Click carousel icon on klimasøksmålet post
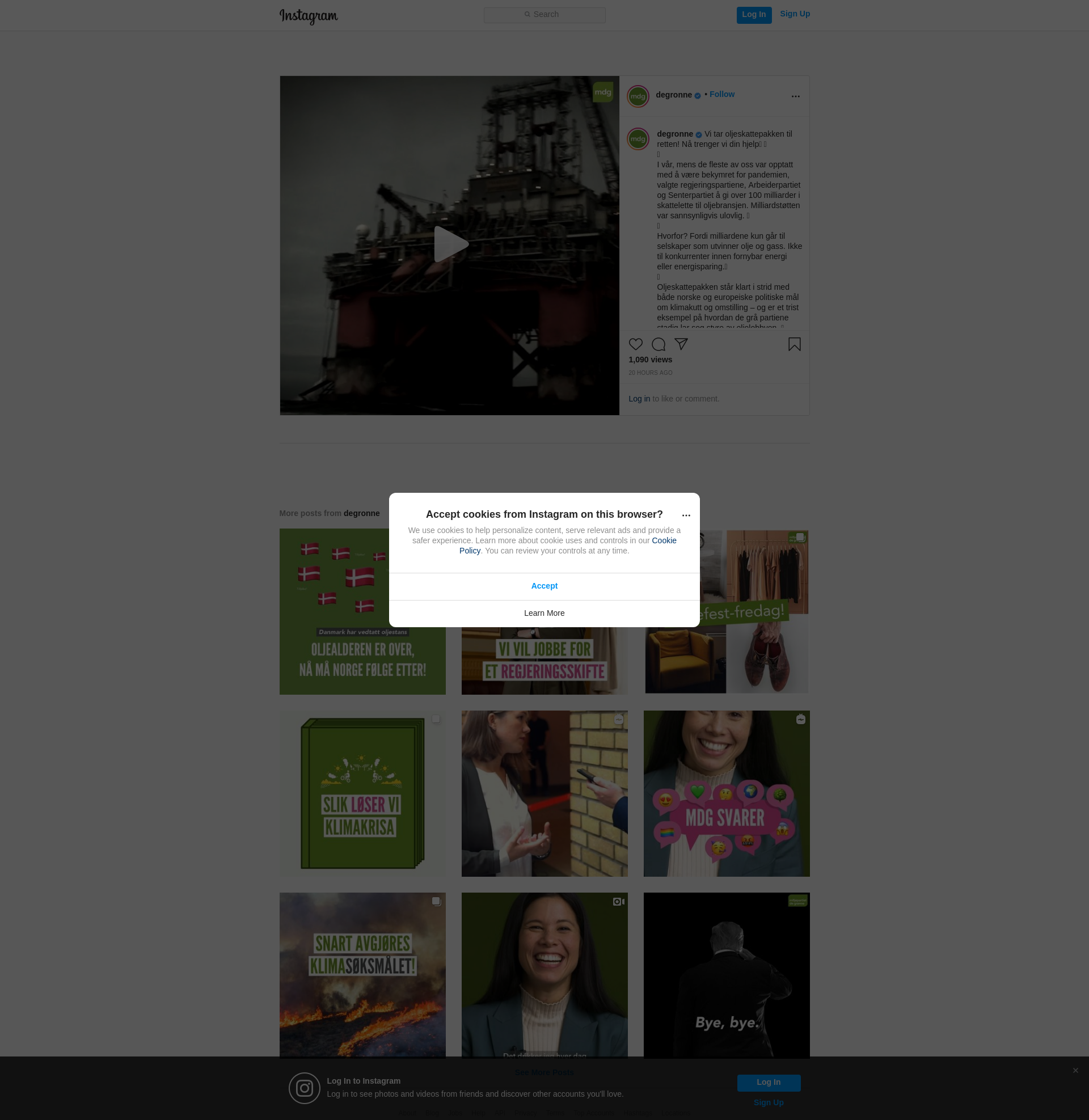This screenshot has height=1120, width=1089. (436, 901)
